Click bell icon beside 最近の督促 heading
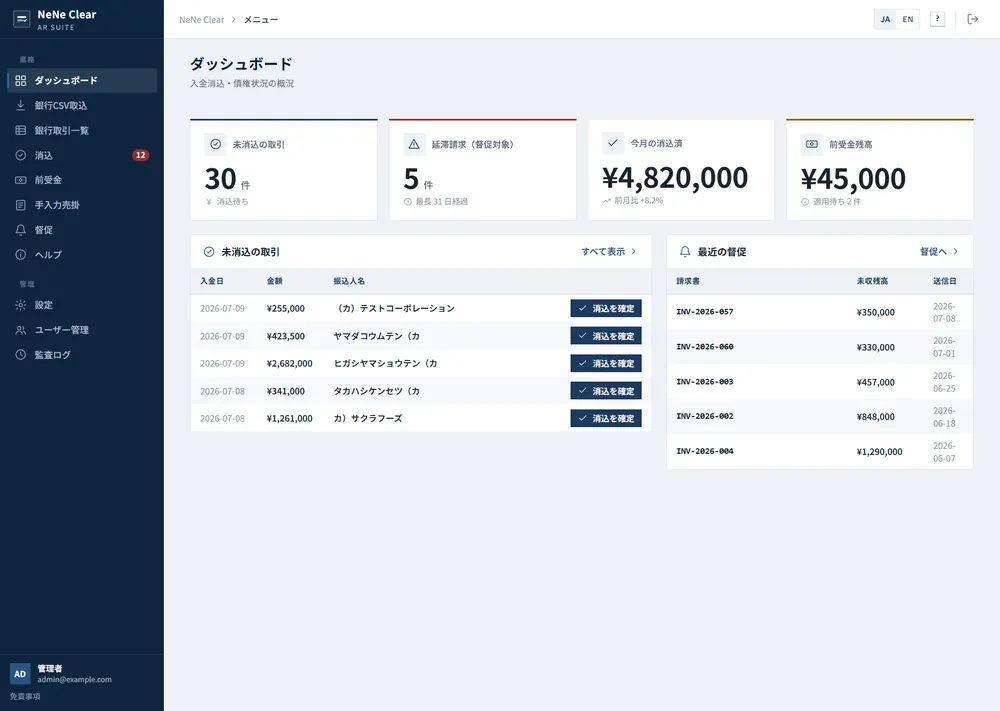1000x711 pixels. coord(685,252)
